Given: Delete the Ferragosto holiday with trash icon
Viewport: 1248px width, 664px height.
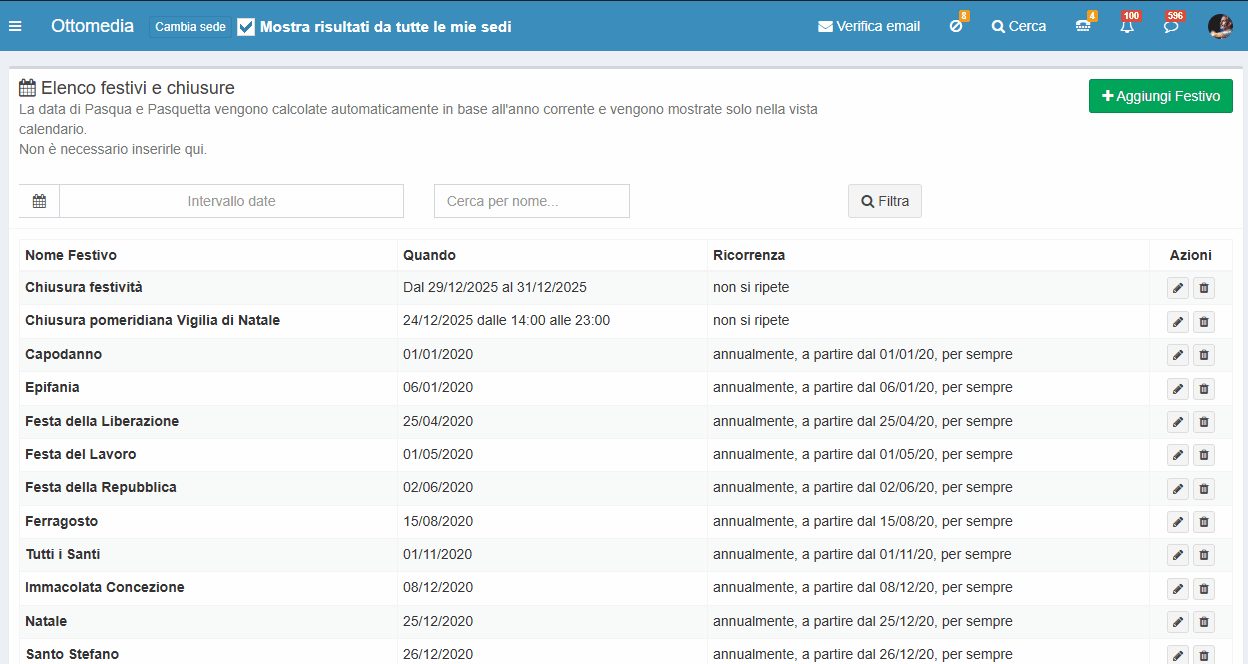Looking at the screenshot, I should [x=1204, y=522].
